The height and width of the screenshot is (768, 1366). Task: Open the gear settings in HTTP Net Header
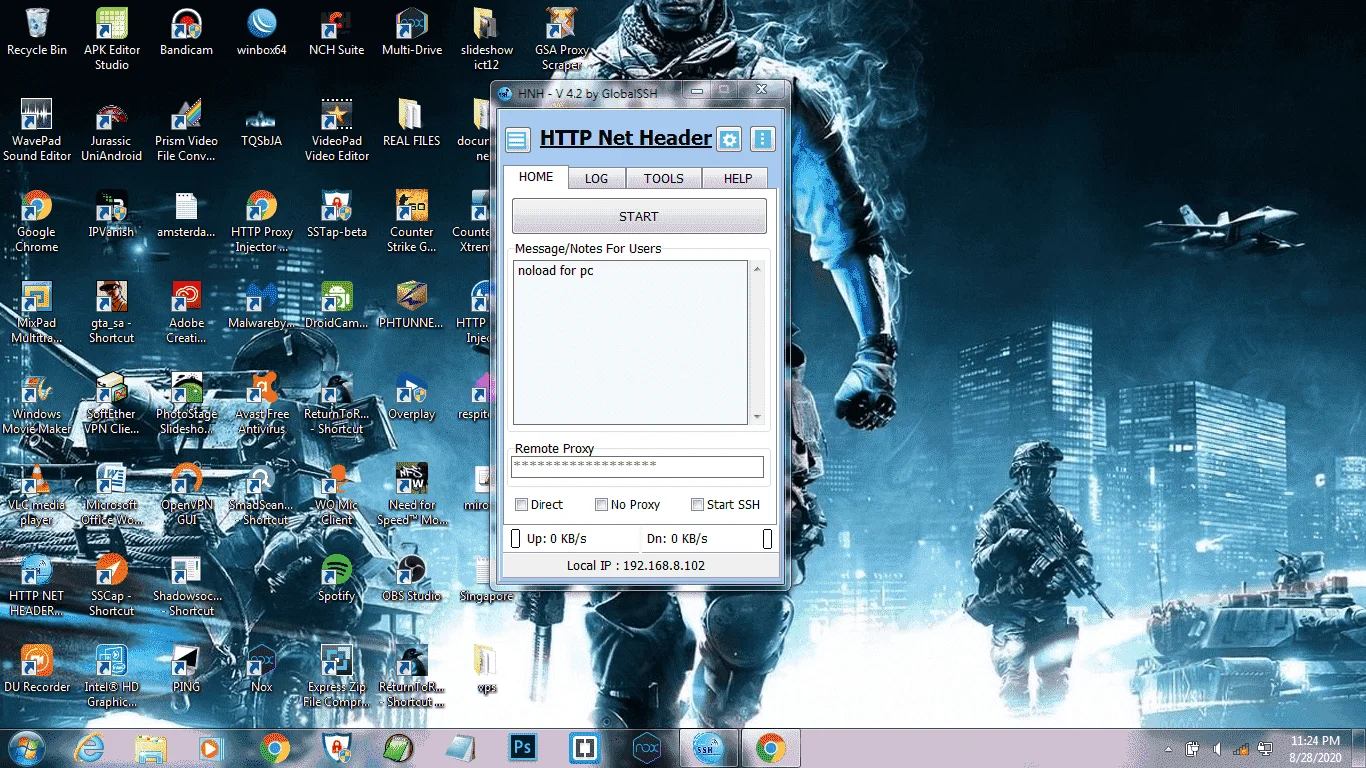point(730,139)
